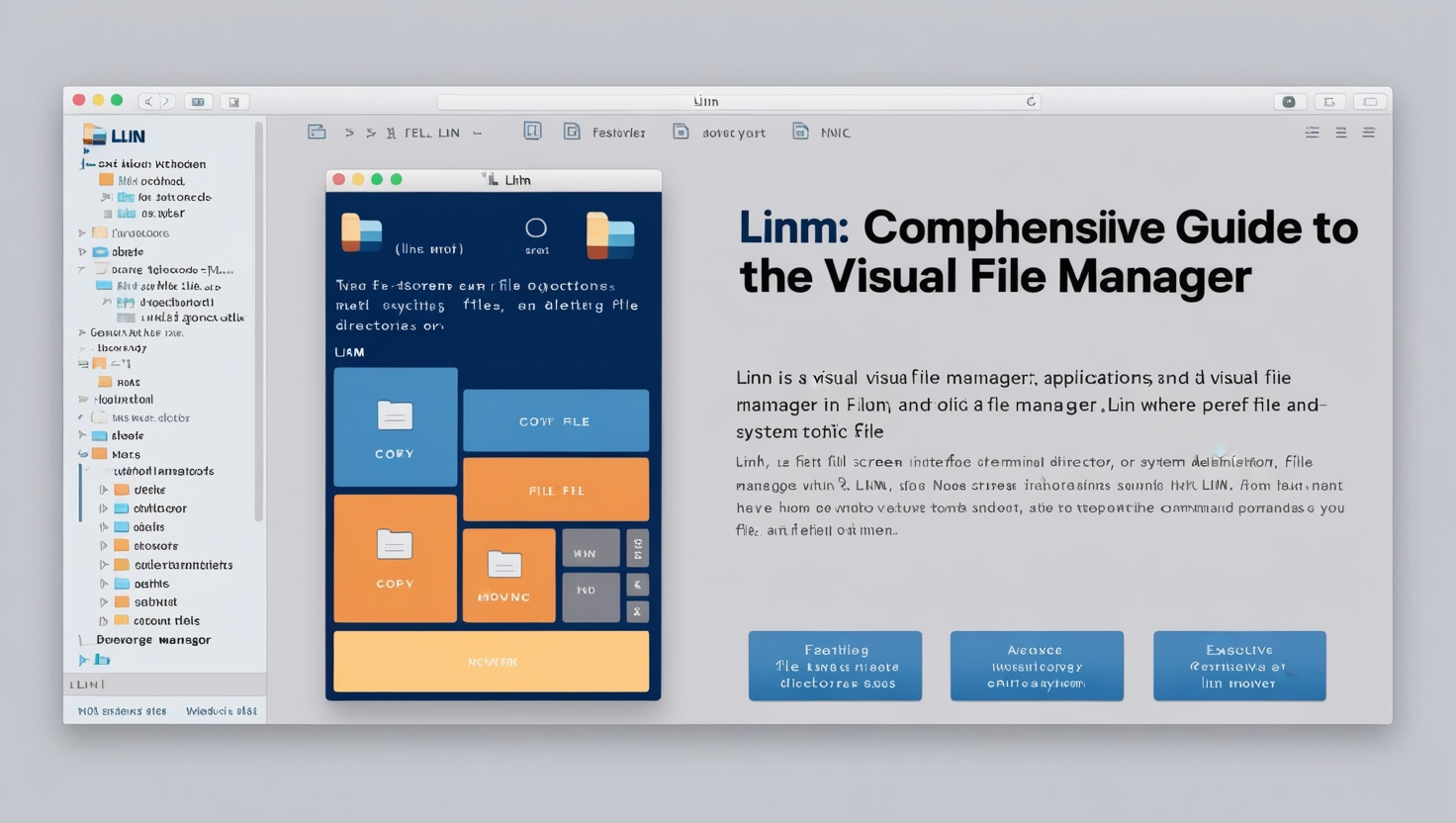Collapse the 'Mors' folder row
Image resolution: width=1456 pixels, height=823 pixels.
coord(82,454)
